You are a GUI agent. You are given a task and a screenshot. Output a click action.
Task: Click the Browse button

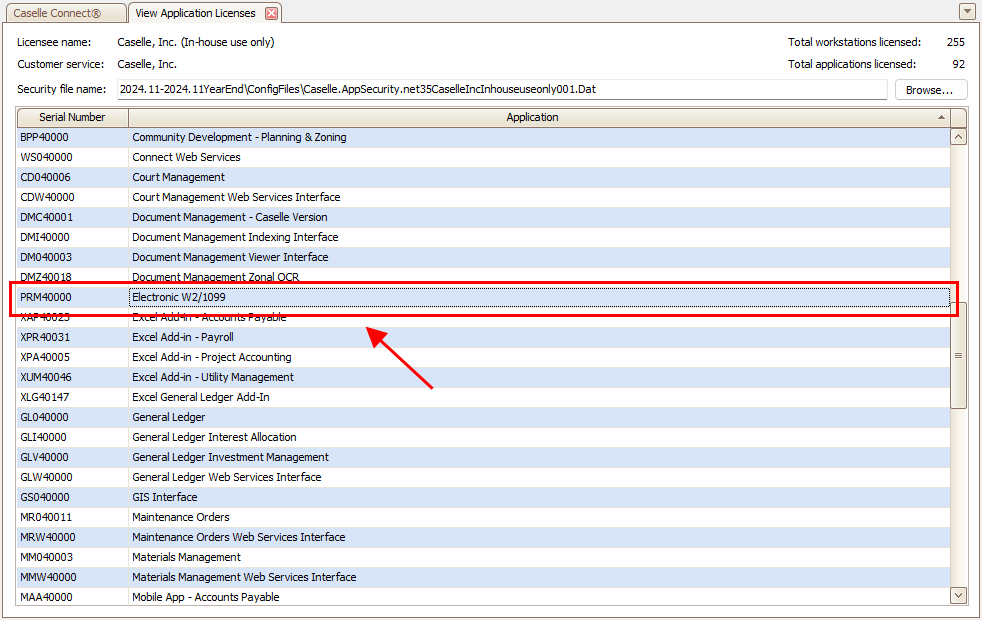point(929,90)
